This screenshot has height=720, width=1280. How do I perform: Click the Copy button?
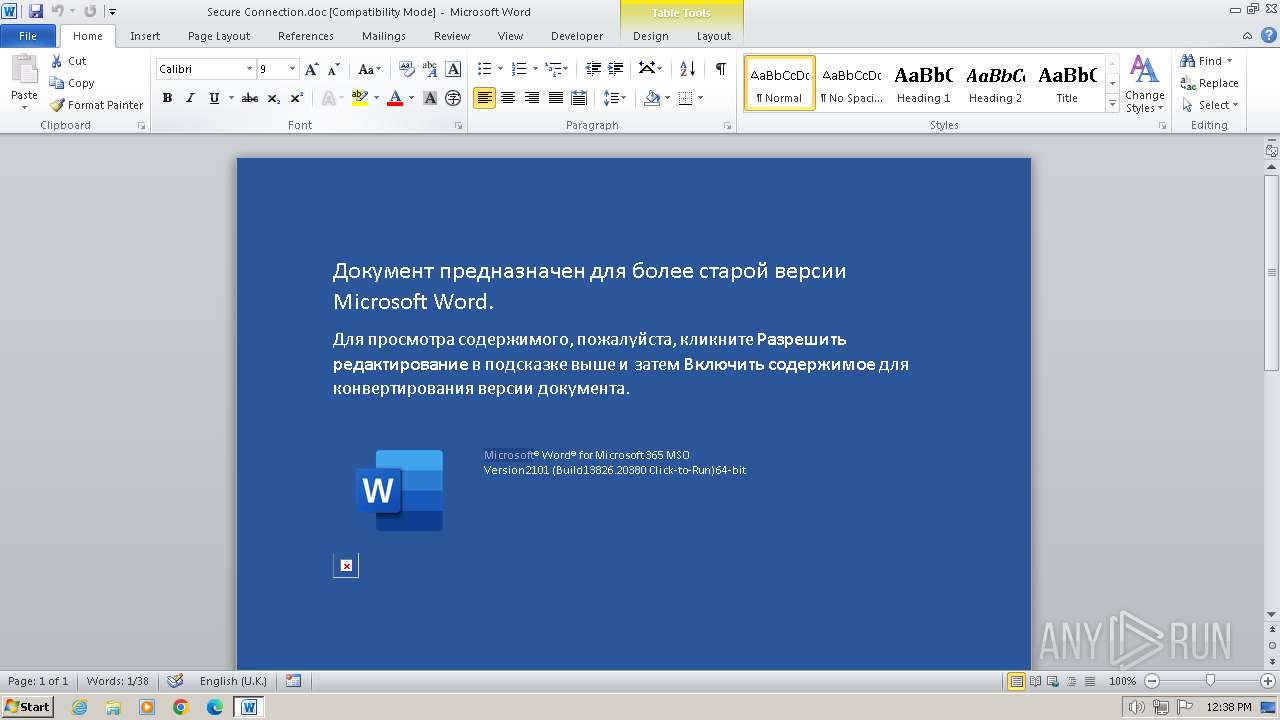tap(72, 83)
